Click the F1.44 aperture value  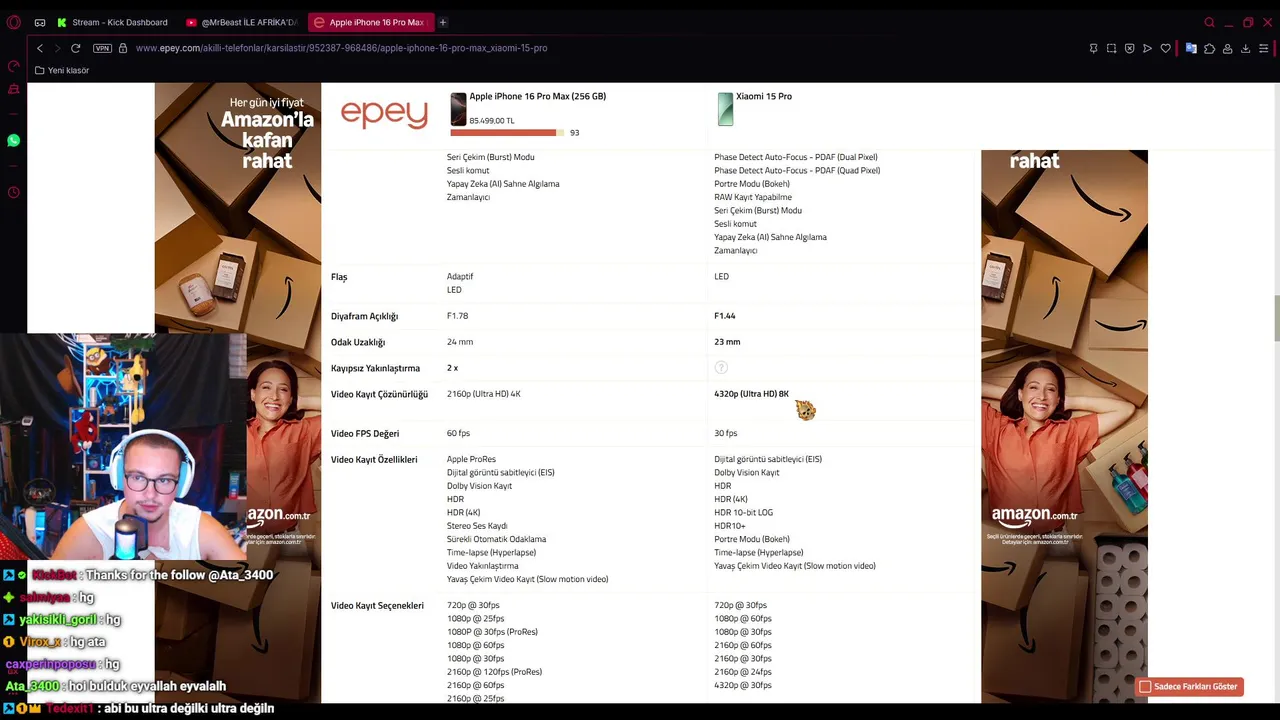724,316
